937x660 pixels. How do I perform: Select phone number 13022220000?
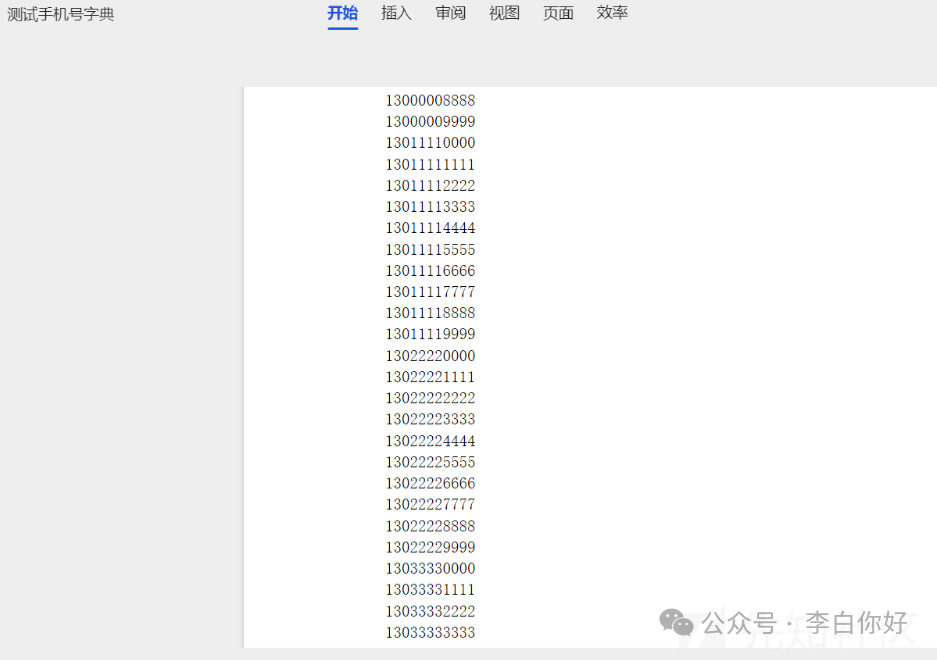click(430, 355)
